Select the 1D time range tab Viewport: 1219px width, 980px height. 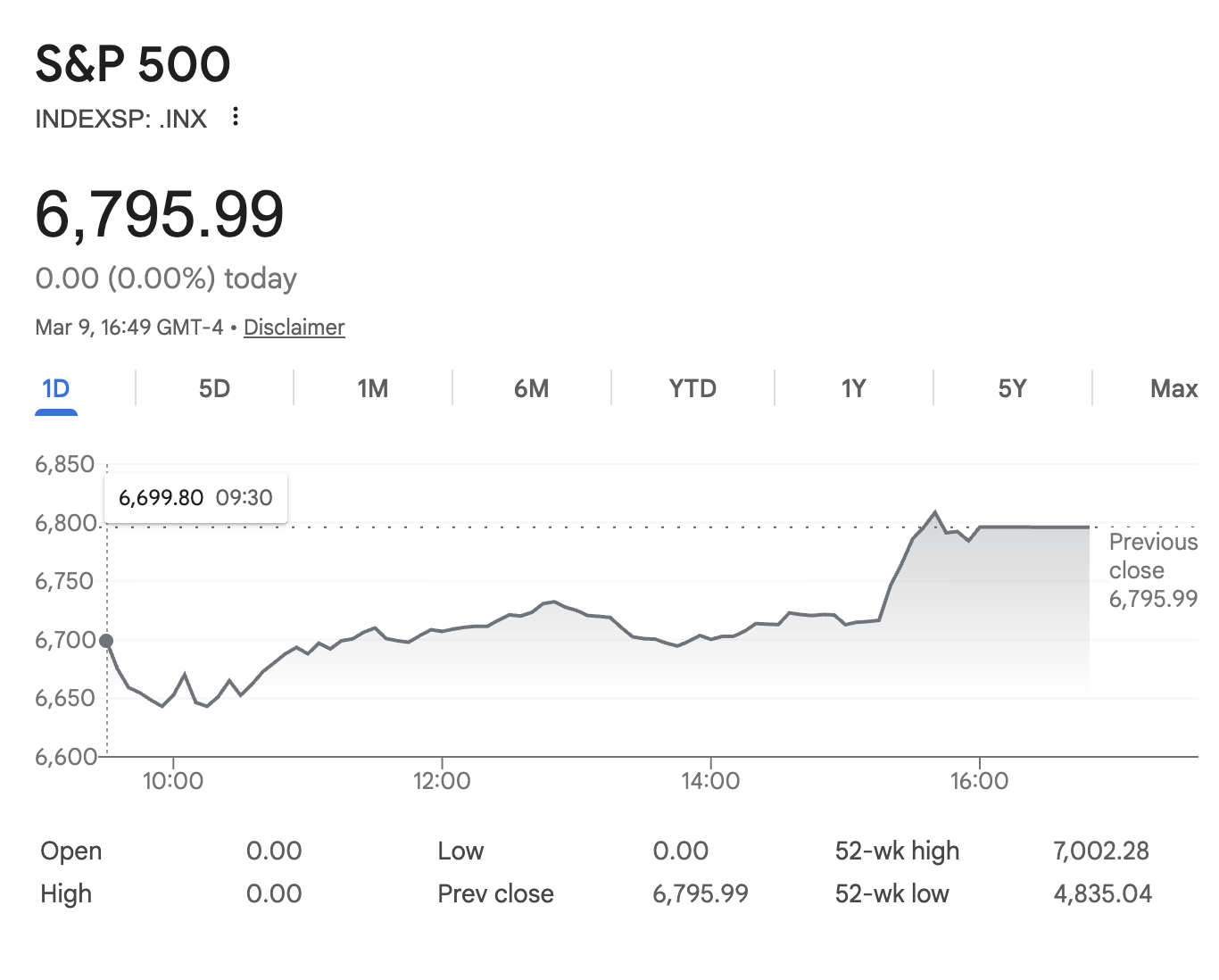(56, 388)
